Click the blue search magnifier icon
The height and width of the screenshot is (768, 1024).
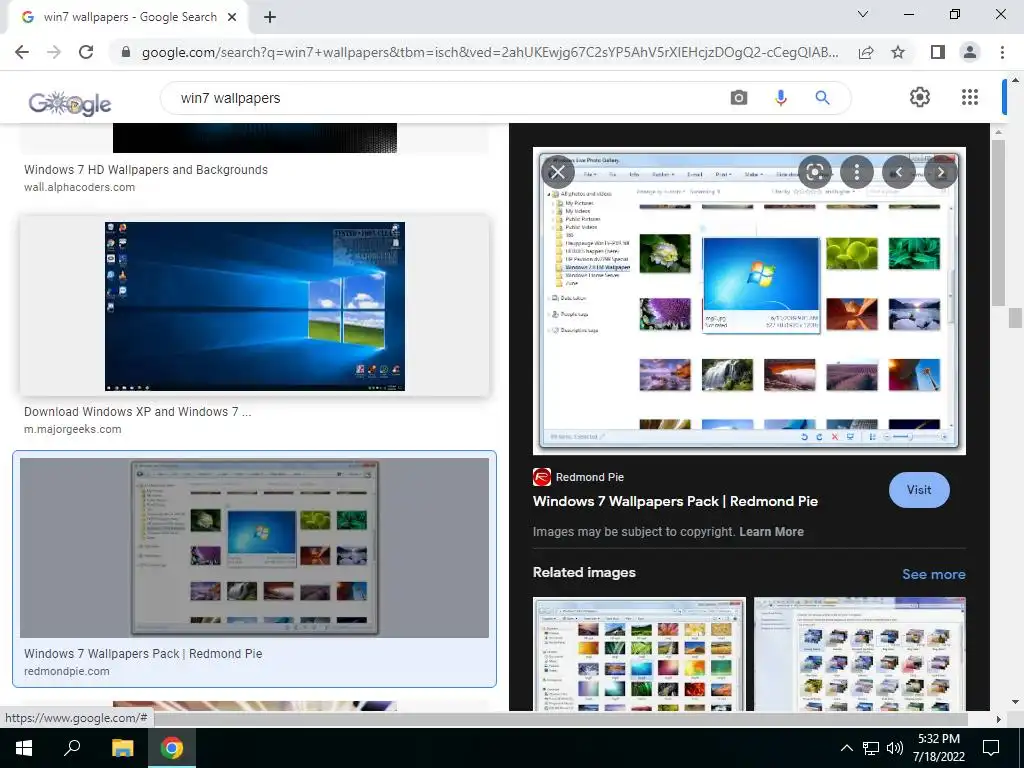(x=822, y=98)
